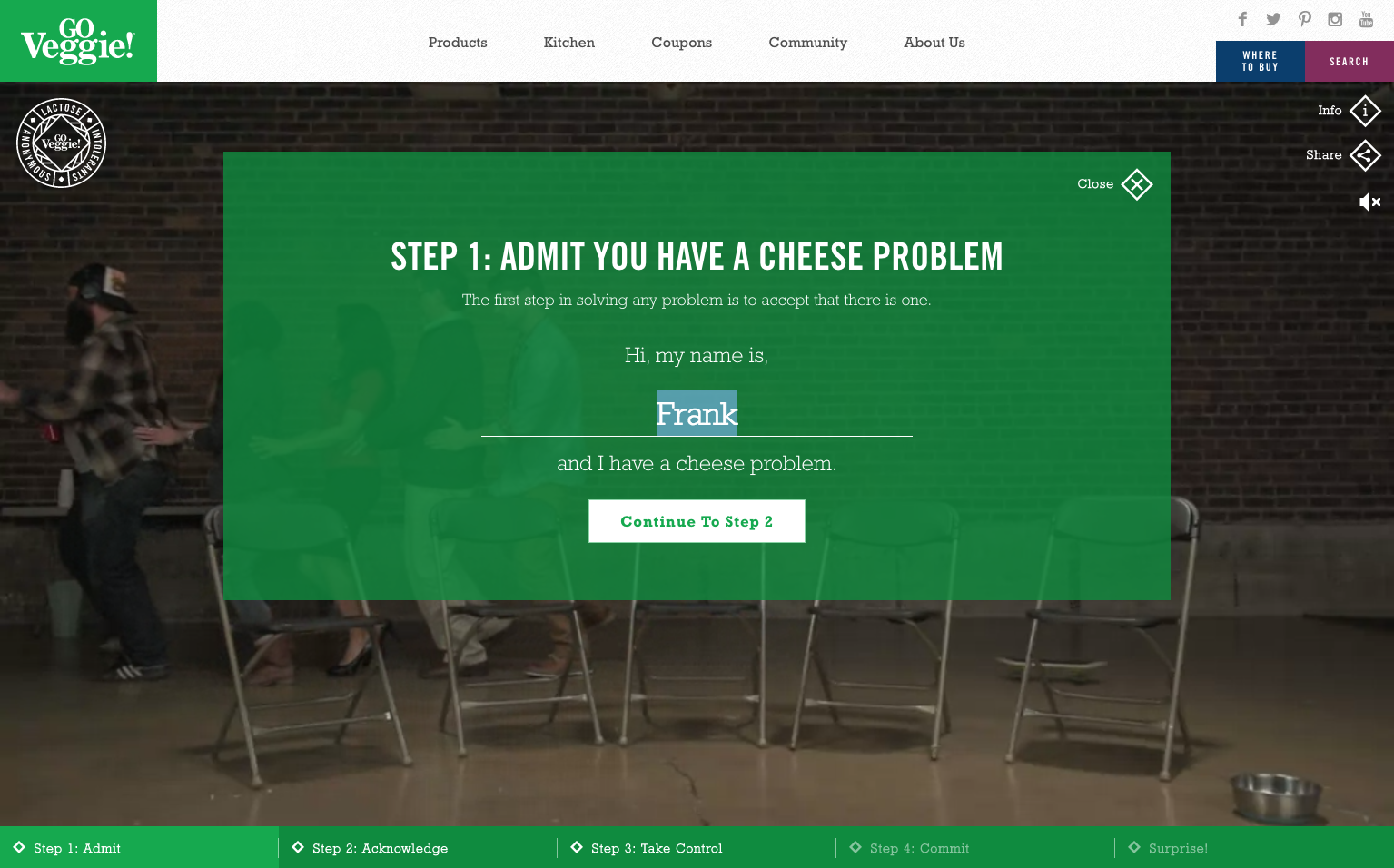Close the Step 1 green panel
Screen dimensions: 1394x868
pyautogui.click(x=1136, y=184)
